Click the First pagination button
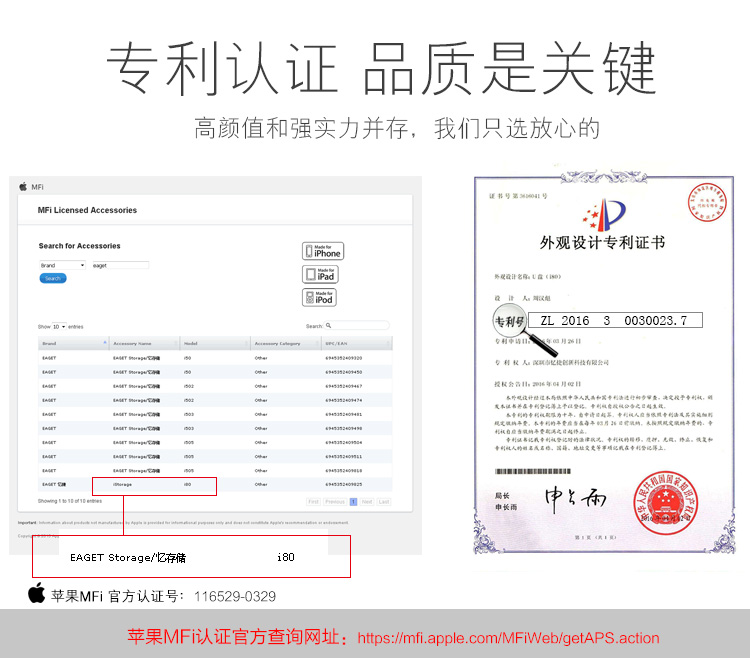 click(314, 502)
